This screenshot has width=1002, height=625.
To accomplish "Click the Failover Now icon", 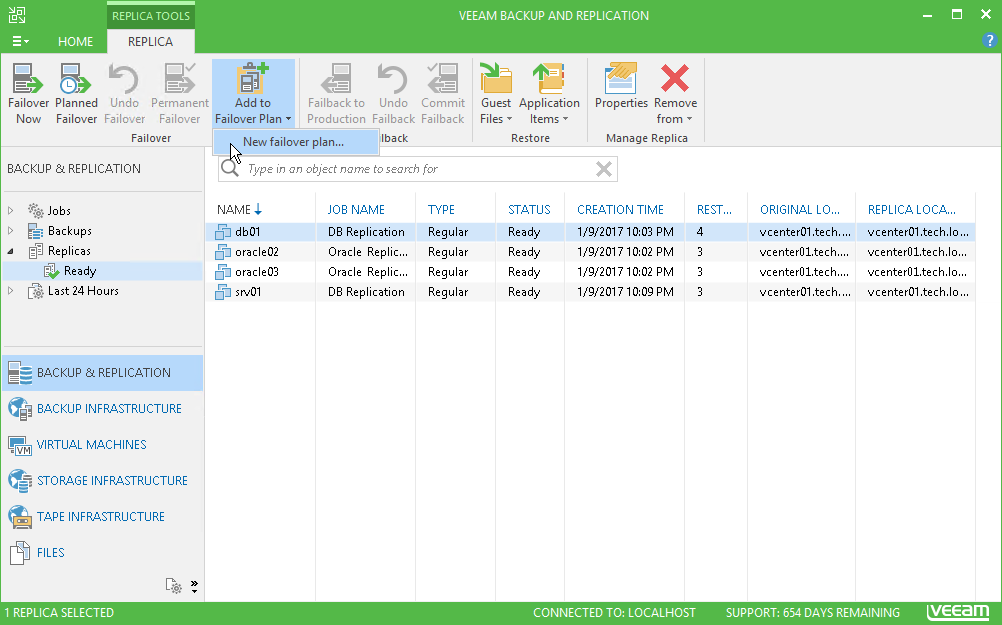I will tap(28, 79).
